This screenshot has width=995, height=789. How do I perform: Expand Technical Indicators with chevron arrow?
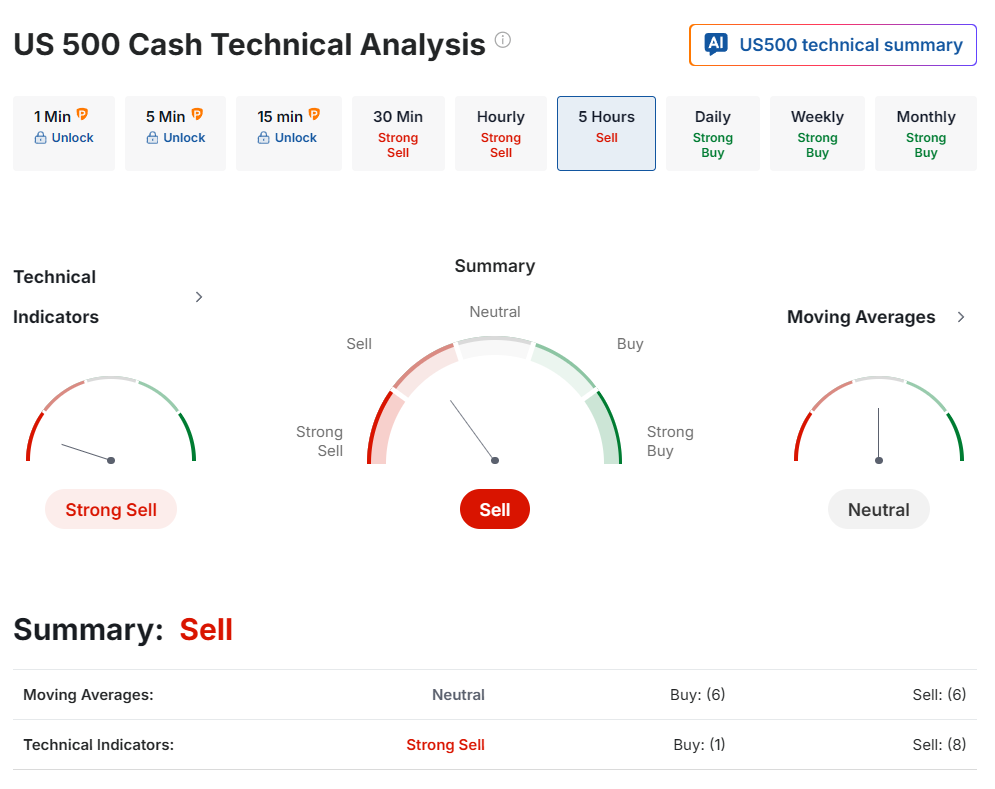point(199,297)
